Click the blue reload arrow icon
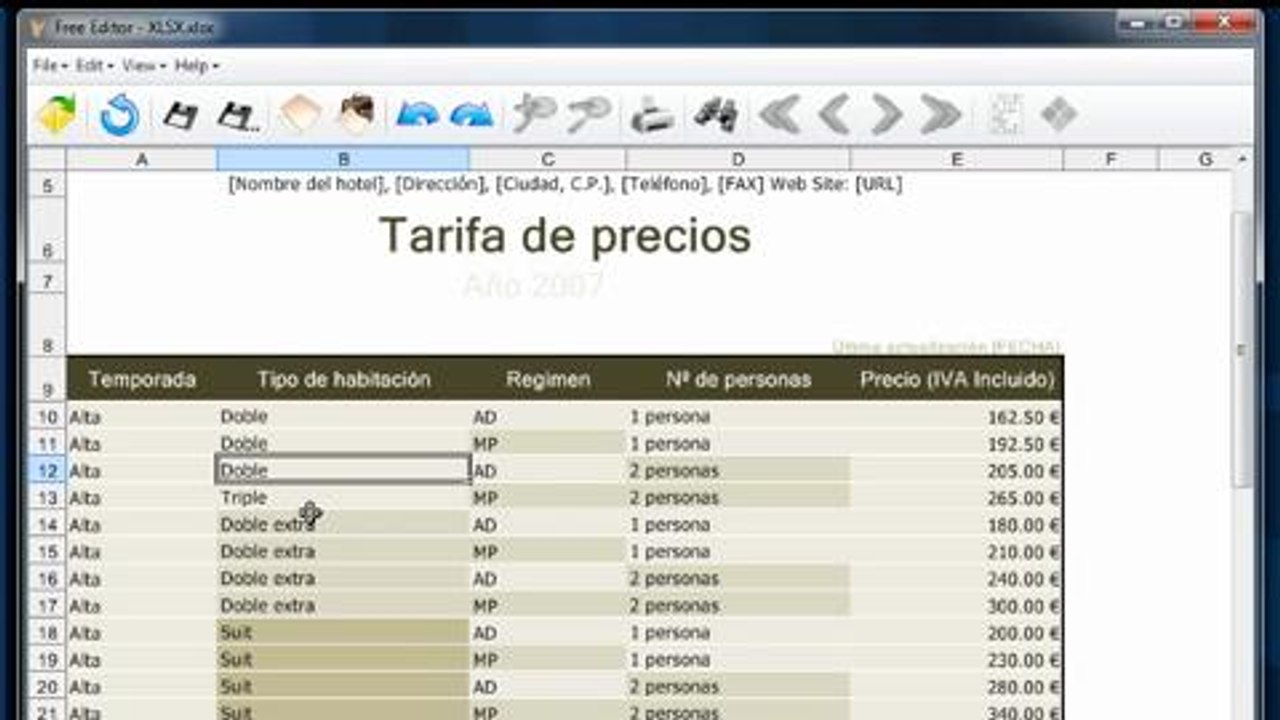Image resolution: width=1280 pixels, height=720 pixels. coord(119,115)
